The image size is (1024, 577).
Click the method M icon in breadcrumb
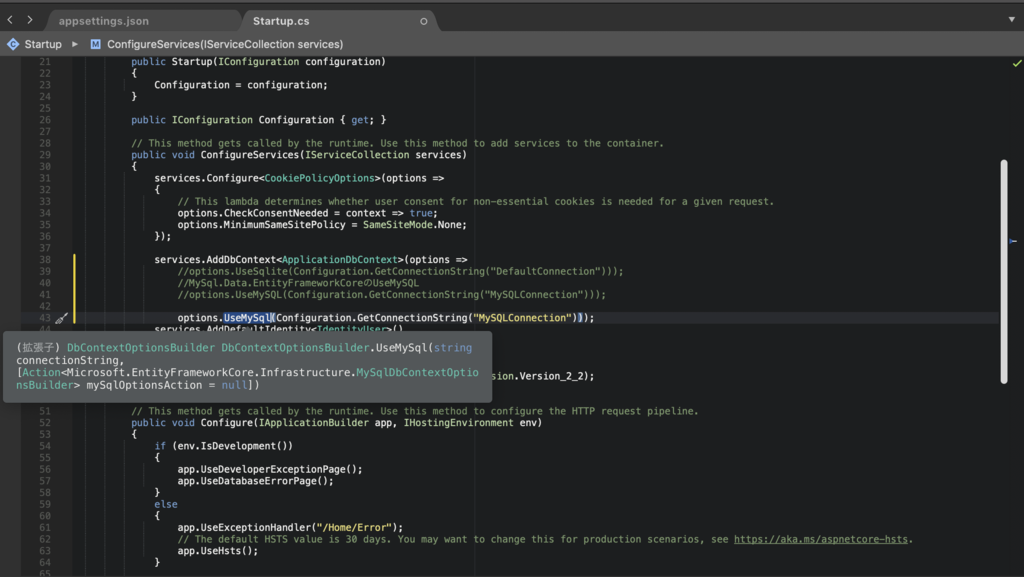pyautogui.click(x=95, y=44)
